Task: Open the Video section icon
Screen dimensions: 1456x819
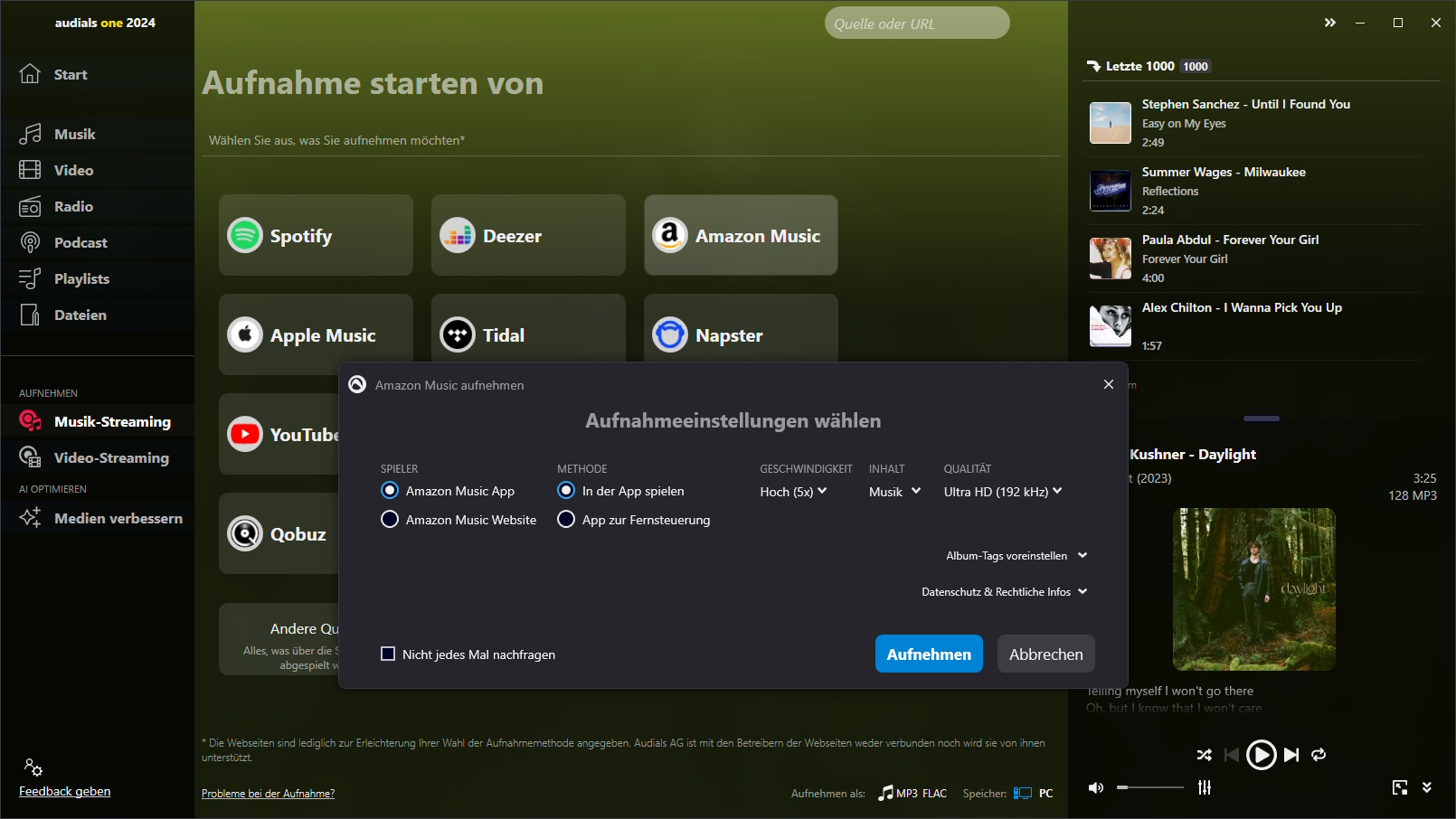Action: click(x=30, y=170)
